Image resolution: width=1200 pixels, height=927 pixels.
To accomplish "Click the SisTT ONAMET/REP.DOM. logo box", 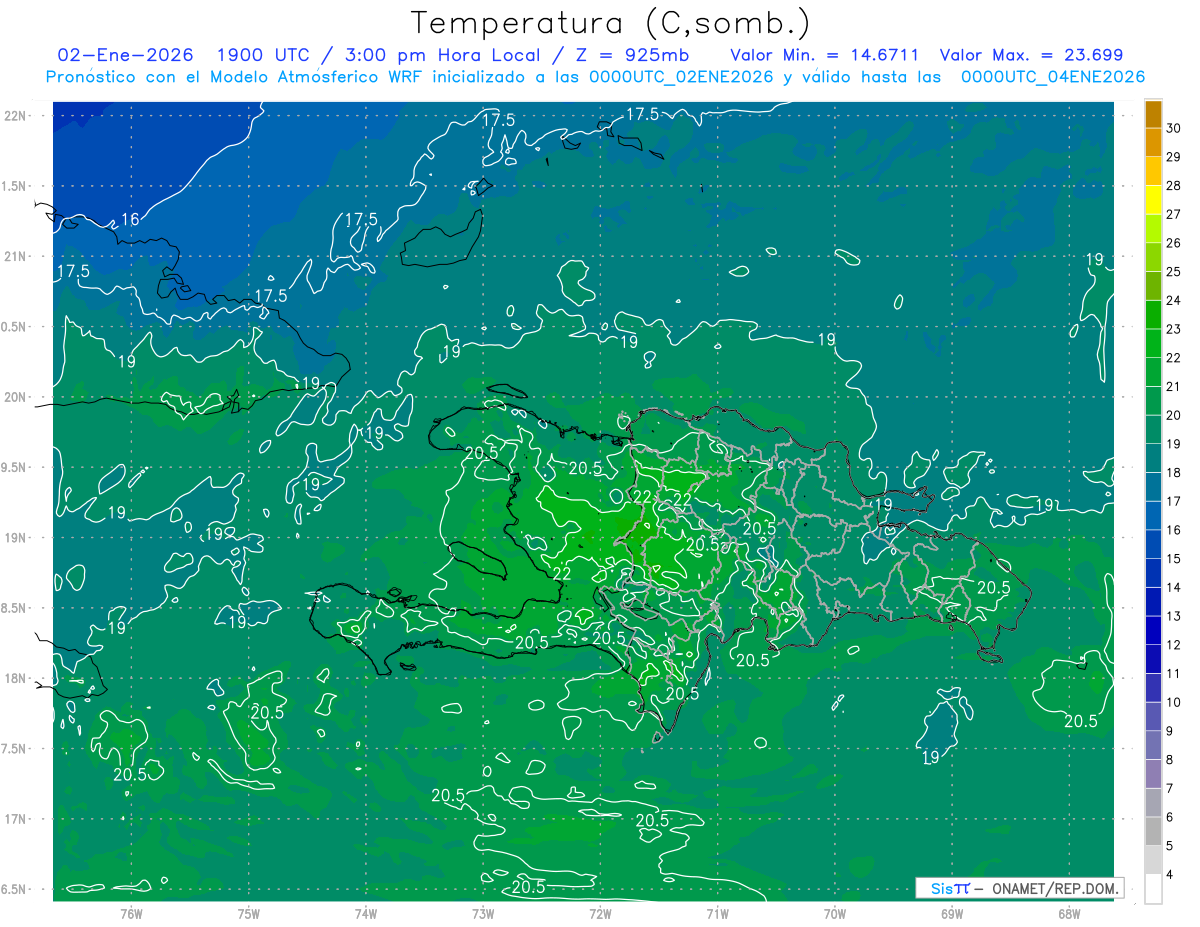I will tap(1019, 888).
